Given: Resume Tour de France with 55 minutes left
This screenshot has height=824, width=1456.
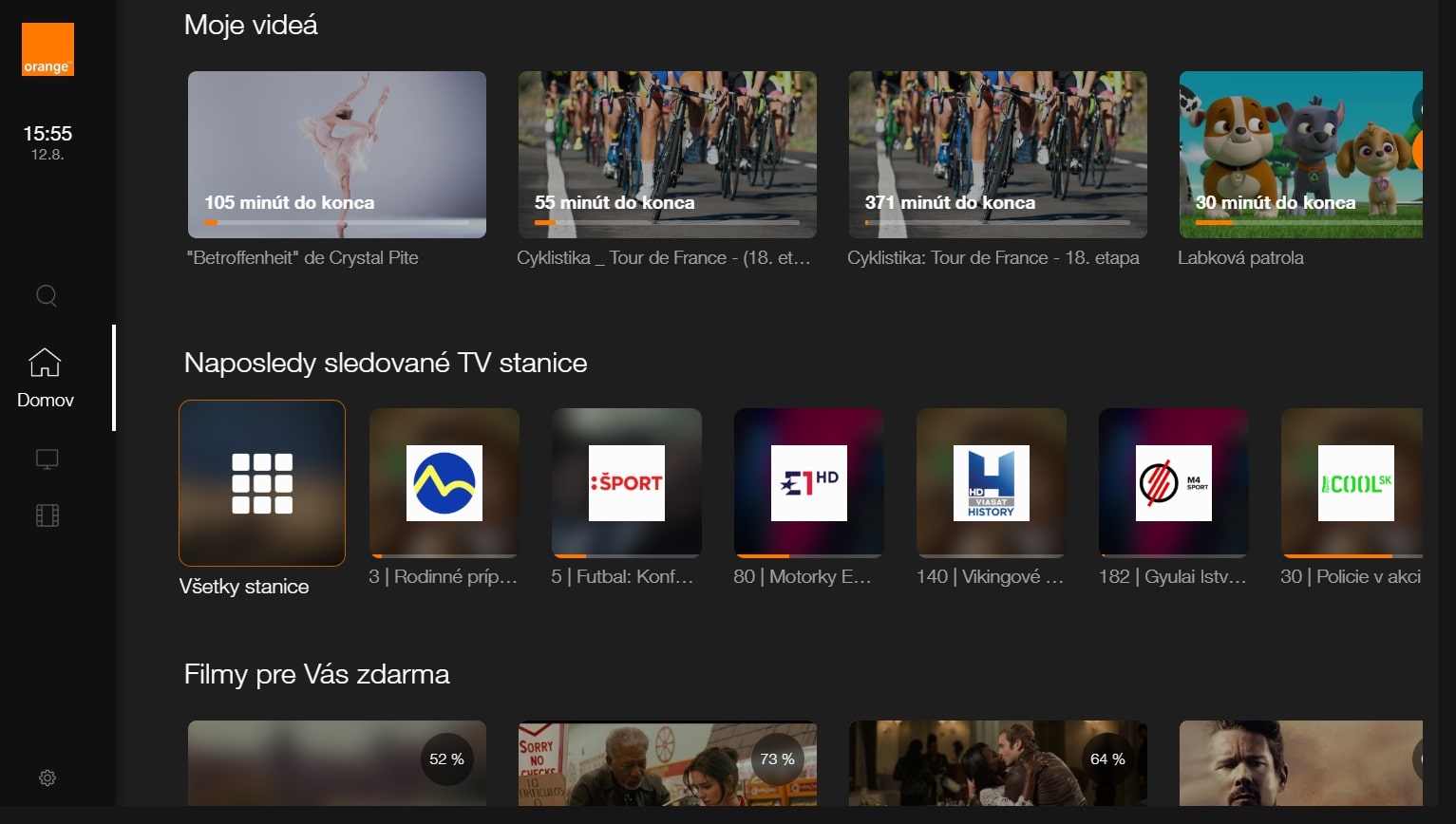Looking at the screenshot, I should click(x=667, y=154).
